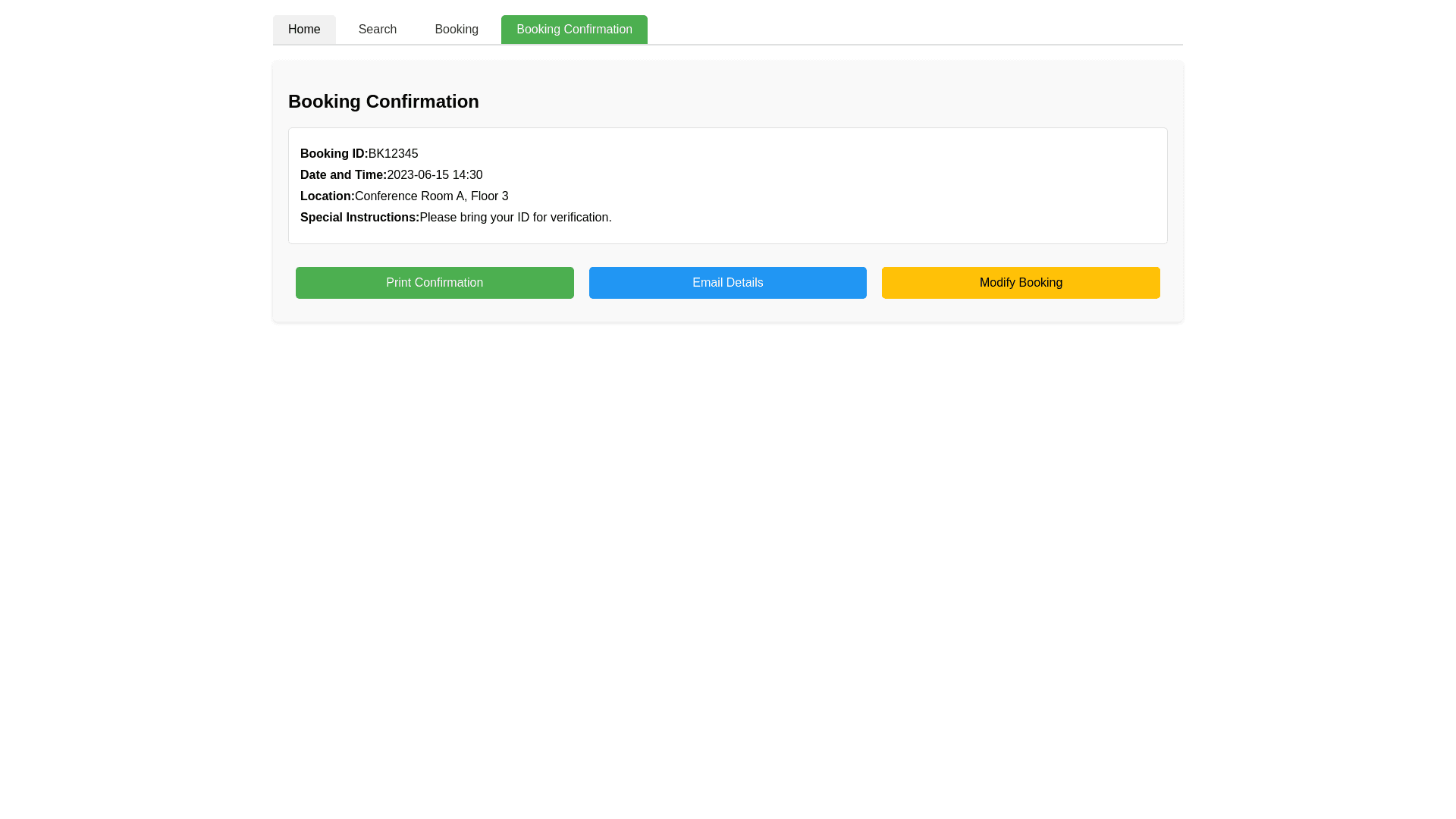Viewport: 1456px width, 819px height.
Task: Click the blue Email Details button
Action: coord(727,283)
